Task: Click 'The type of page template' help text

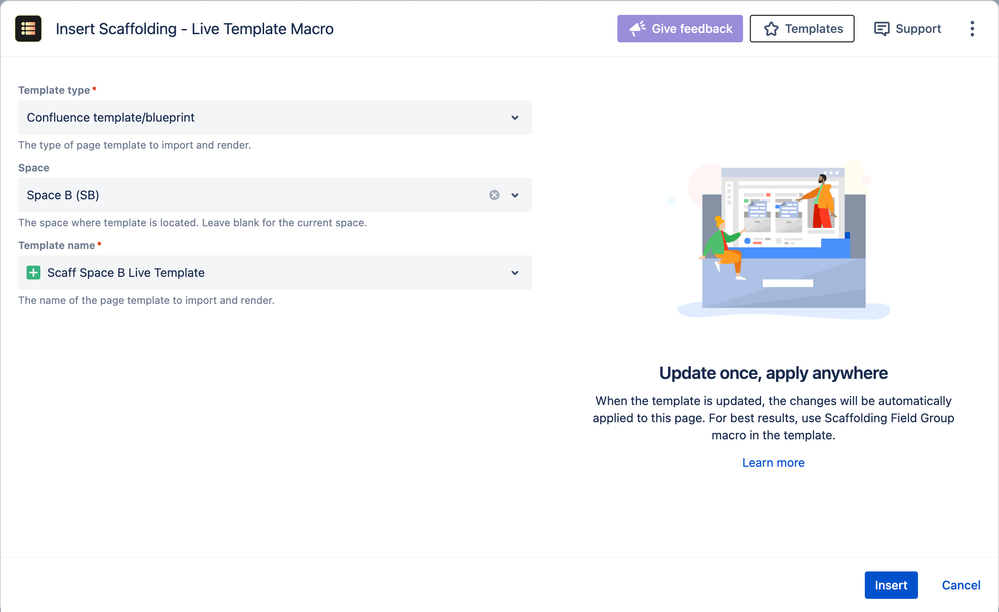Action: 134,145
